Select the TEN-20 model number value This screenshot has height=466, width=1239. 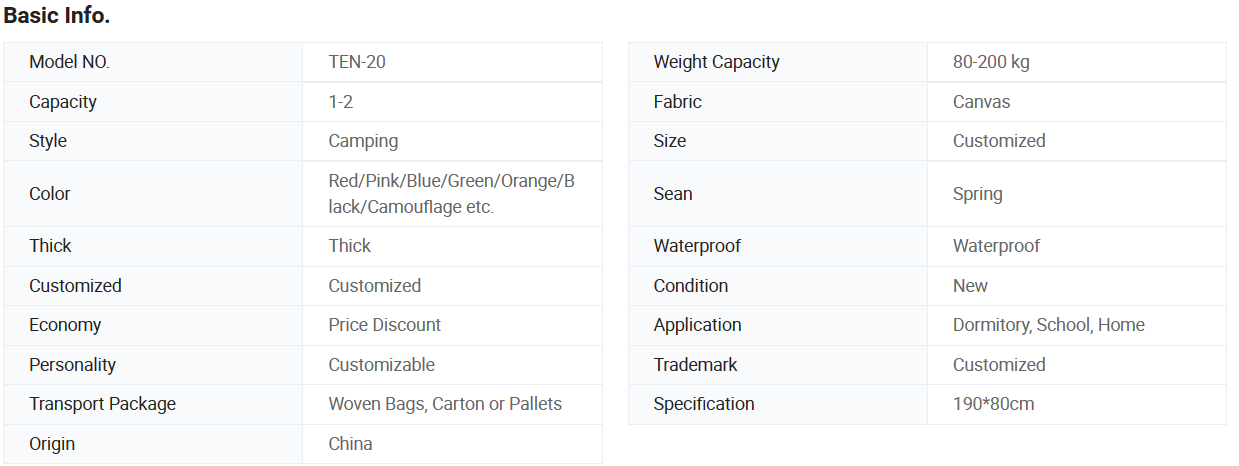tap(357, 62)
